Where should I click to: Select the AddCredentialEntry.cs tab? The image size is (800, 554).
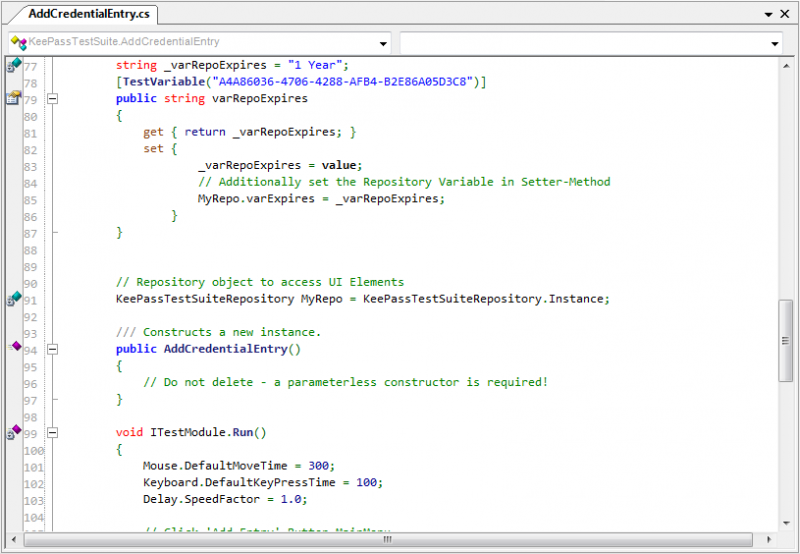pyautogui.click(x=75, y=13)
